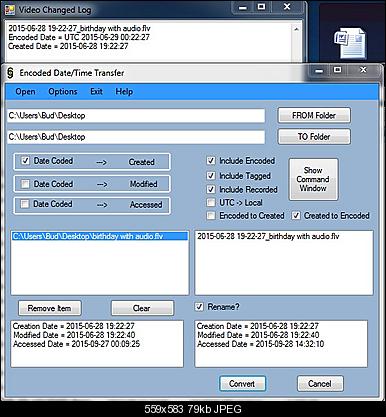Click the Convert button

tap(242, 384)
